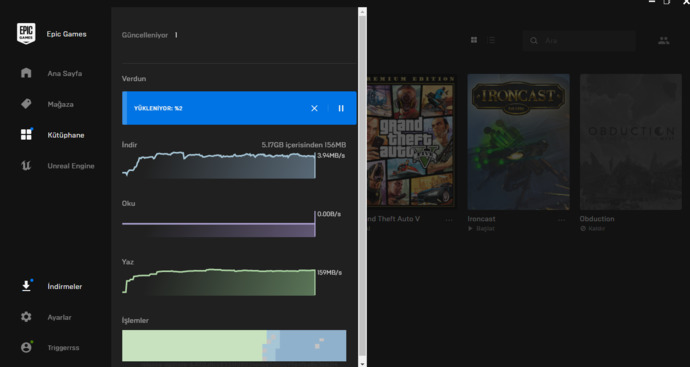The height and width of the screenshot is (367, 690).
Task: Click the Oku read speed graph
Action: [219, 224]
